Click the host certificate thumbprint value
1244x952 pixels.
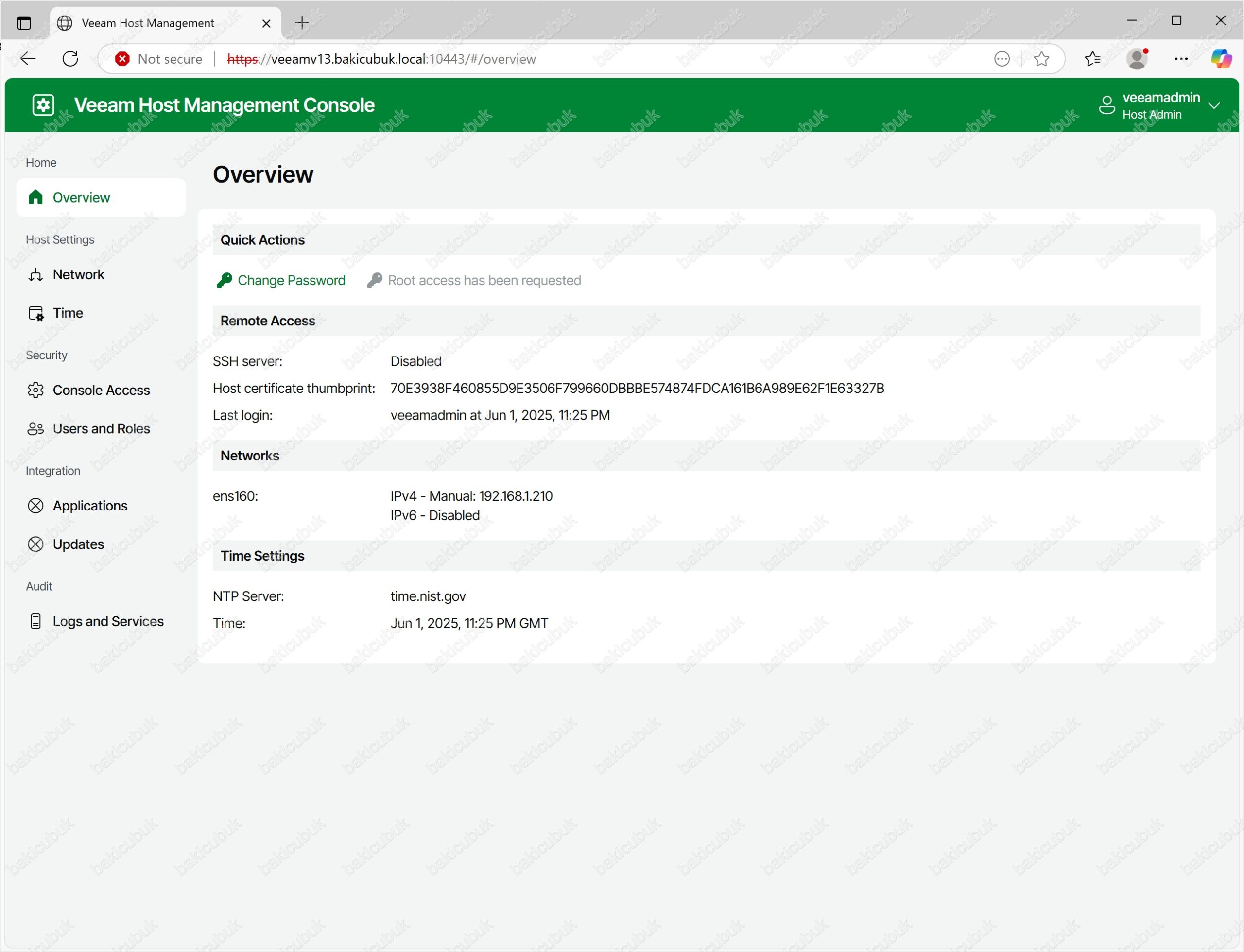click(x=638, y=388)
